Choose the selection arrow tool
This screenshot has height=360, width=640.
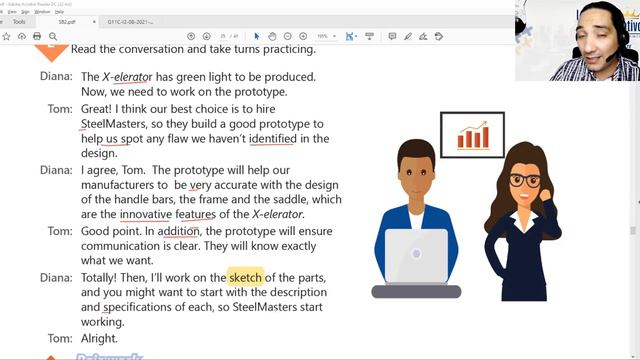256,36
